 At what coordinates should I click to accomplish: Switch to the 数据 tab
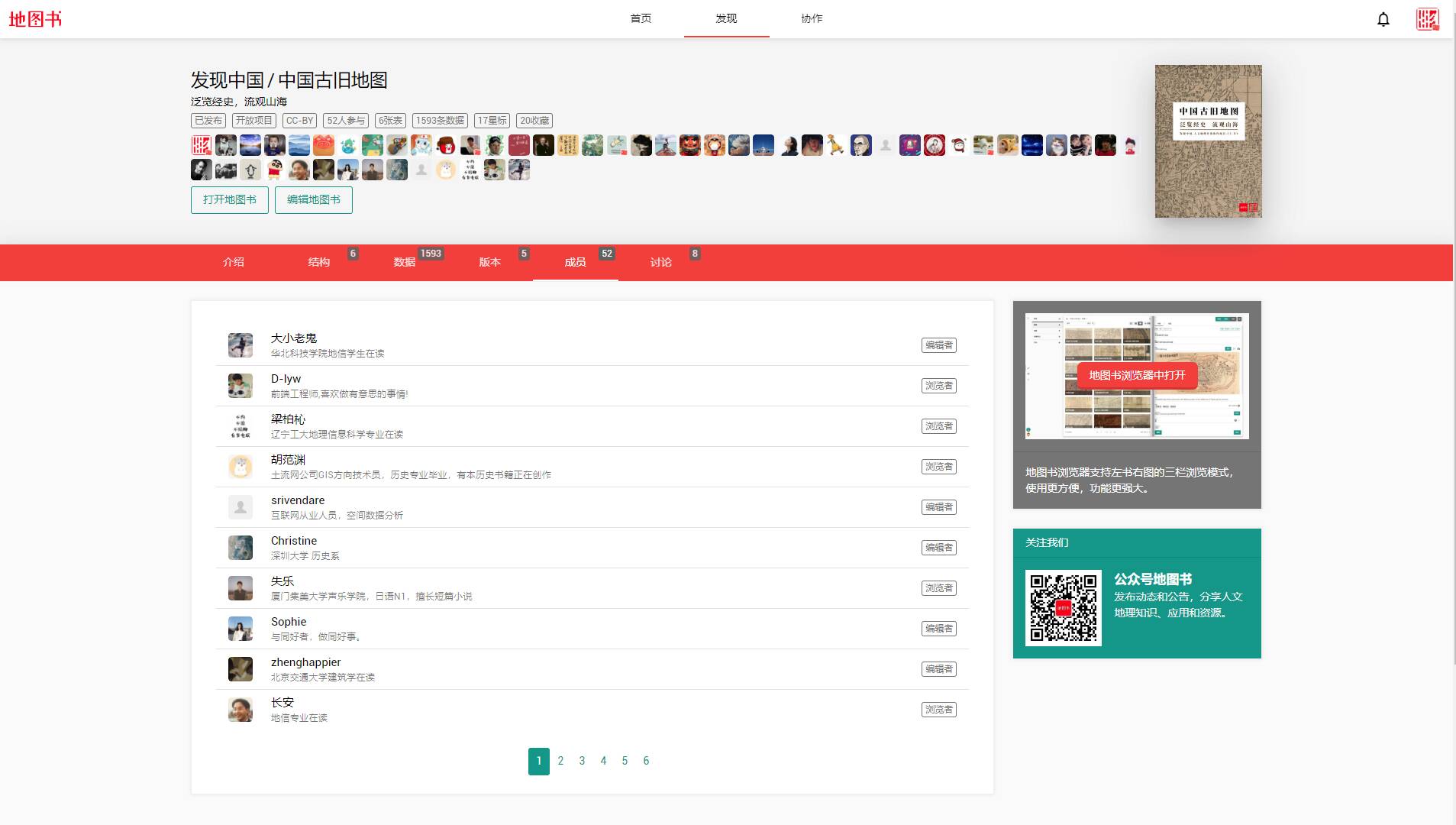point(405,262)
